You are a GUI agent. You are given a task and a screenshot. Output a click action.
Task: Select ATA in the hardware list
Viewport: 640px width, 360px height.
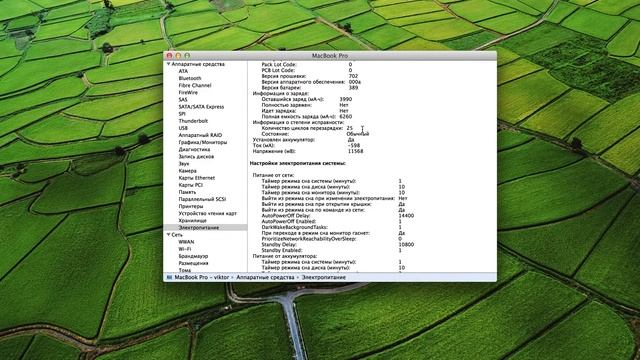pyautogui.click(x=183, y=71)
